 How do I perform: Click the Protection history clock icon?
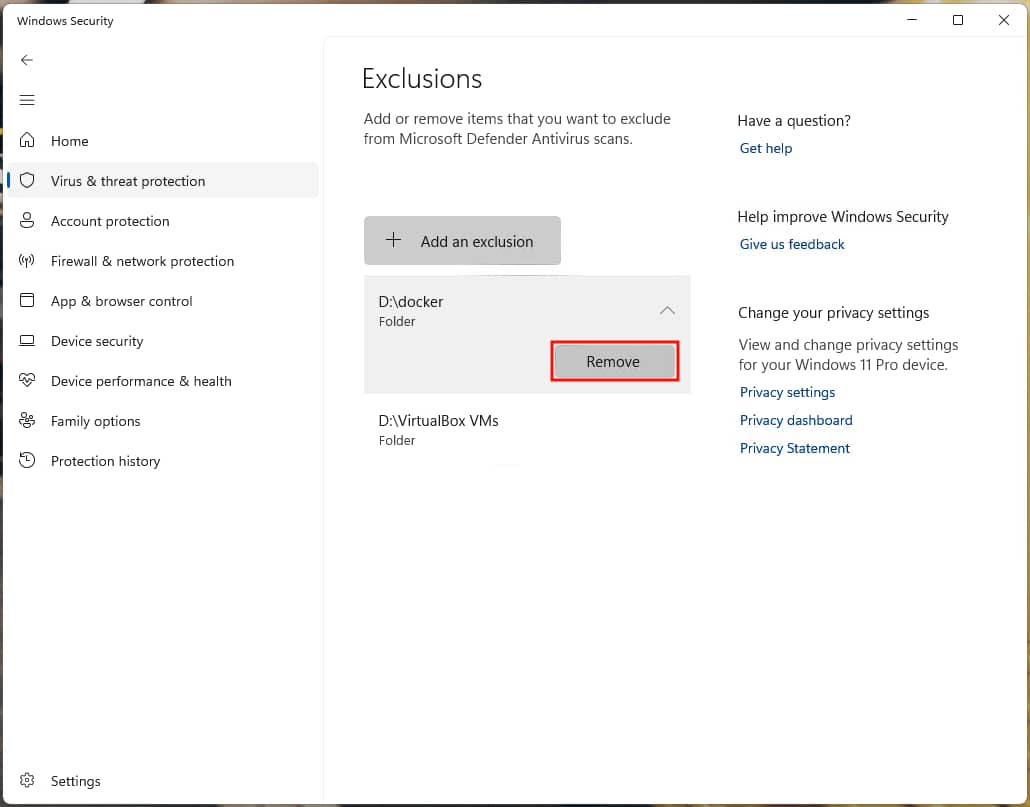pyautogui.click(x=27, y=461)
